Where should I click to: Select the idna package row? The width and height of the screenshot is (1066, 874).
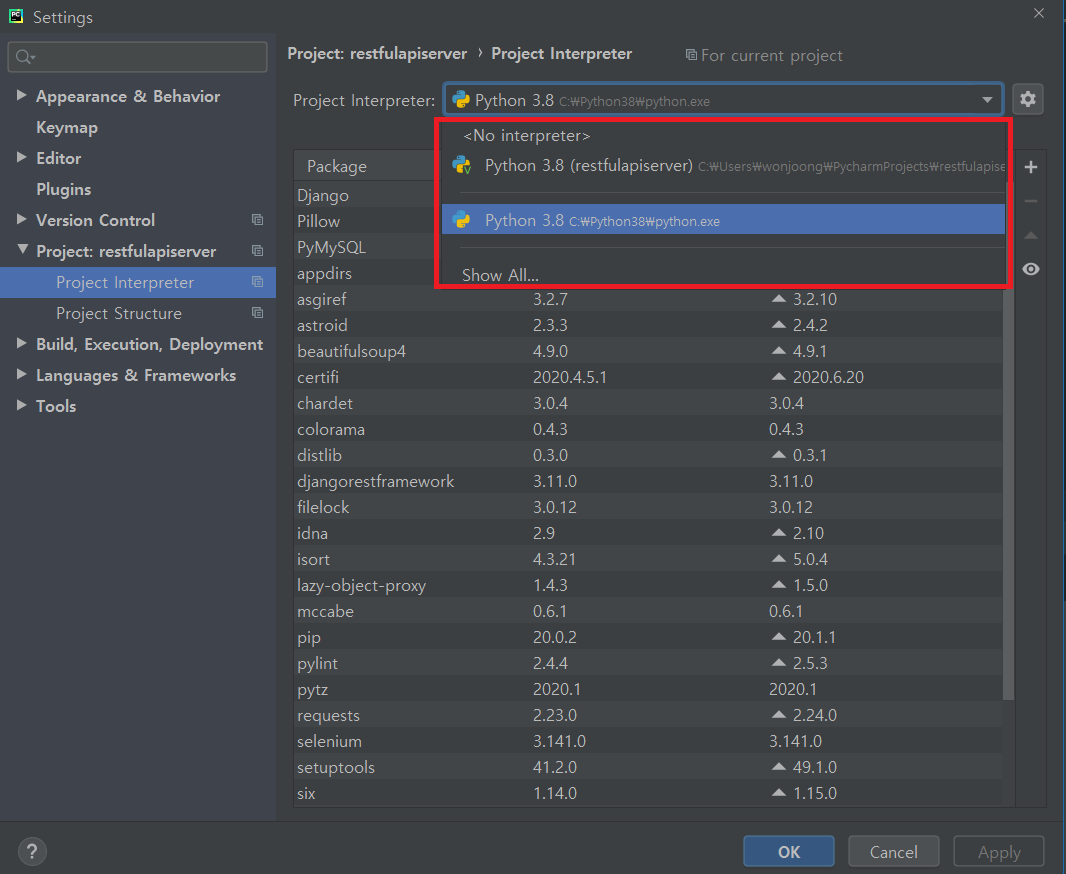(649, 534)
